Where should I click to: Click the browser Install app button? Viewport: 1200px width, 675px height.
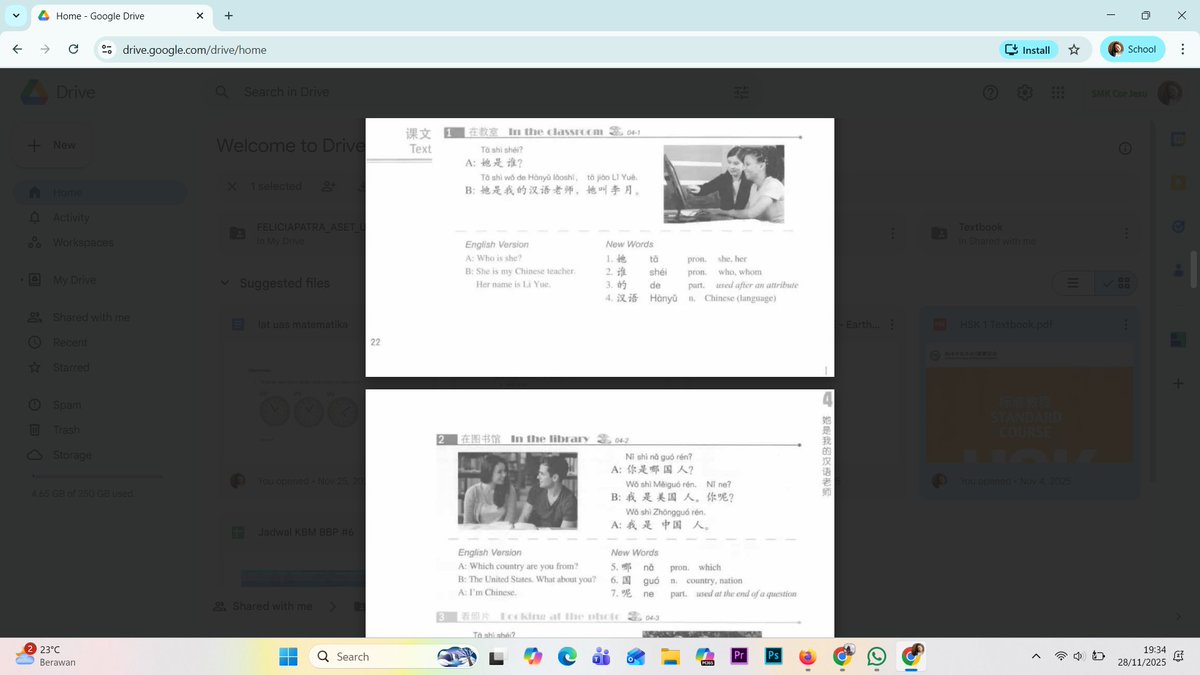[1028, 49]
